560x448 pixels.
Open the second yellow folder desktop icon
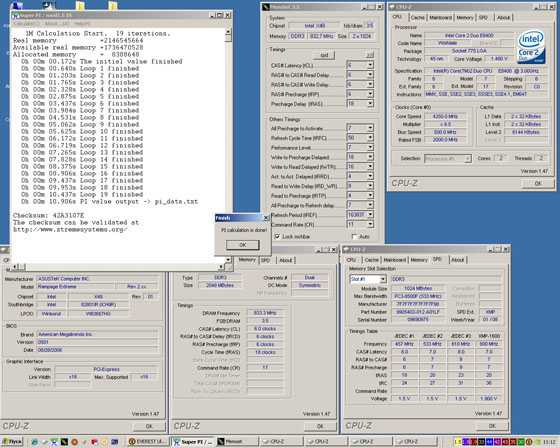[x=113, y=6]
